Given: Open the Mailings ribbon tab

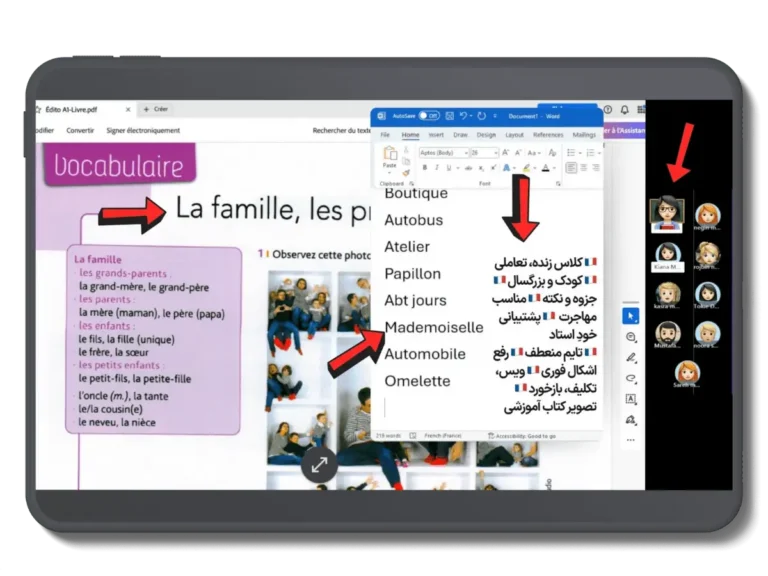Looking at the screenshot, I should tap(584, 135).
